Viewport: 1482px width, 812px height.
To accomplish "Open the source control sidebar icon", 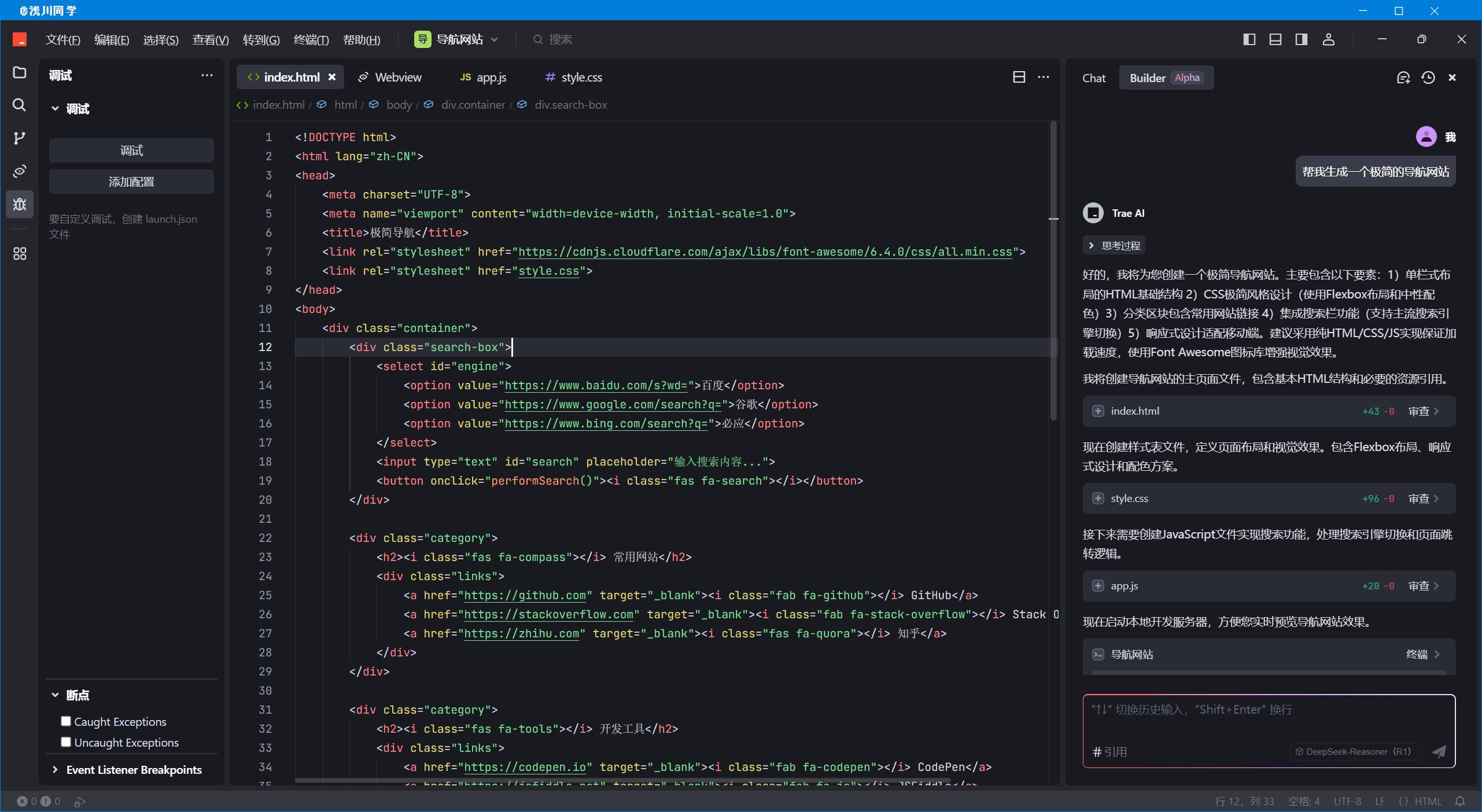I will click(20, 138).
